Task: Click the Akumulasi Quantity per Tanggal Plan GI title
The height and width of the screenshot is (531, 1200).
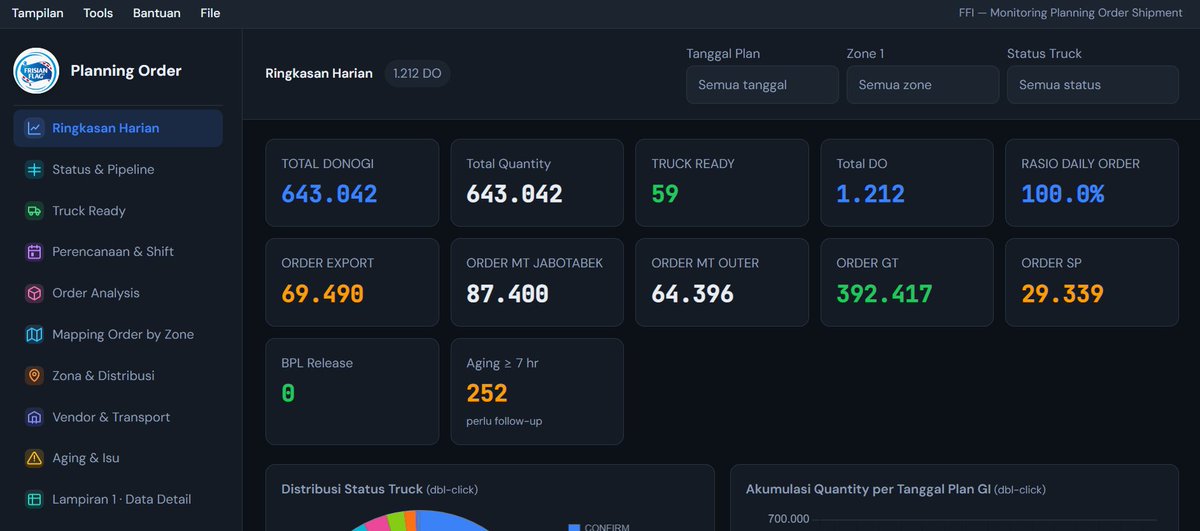Action: (895, 489)
